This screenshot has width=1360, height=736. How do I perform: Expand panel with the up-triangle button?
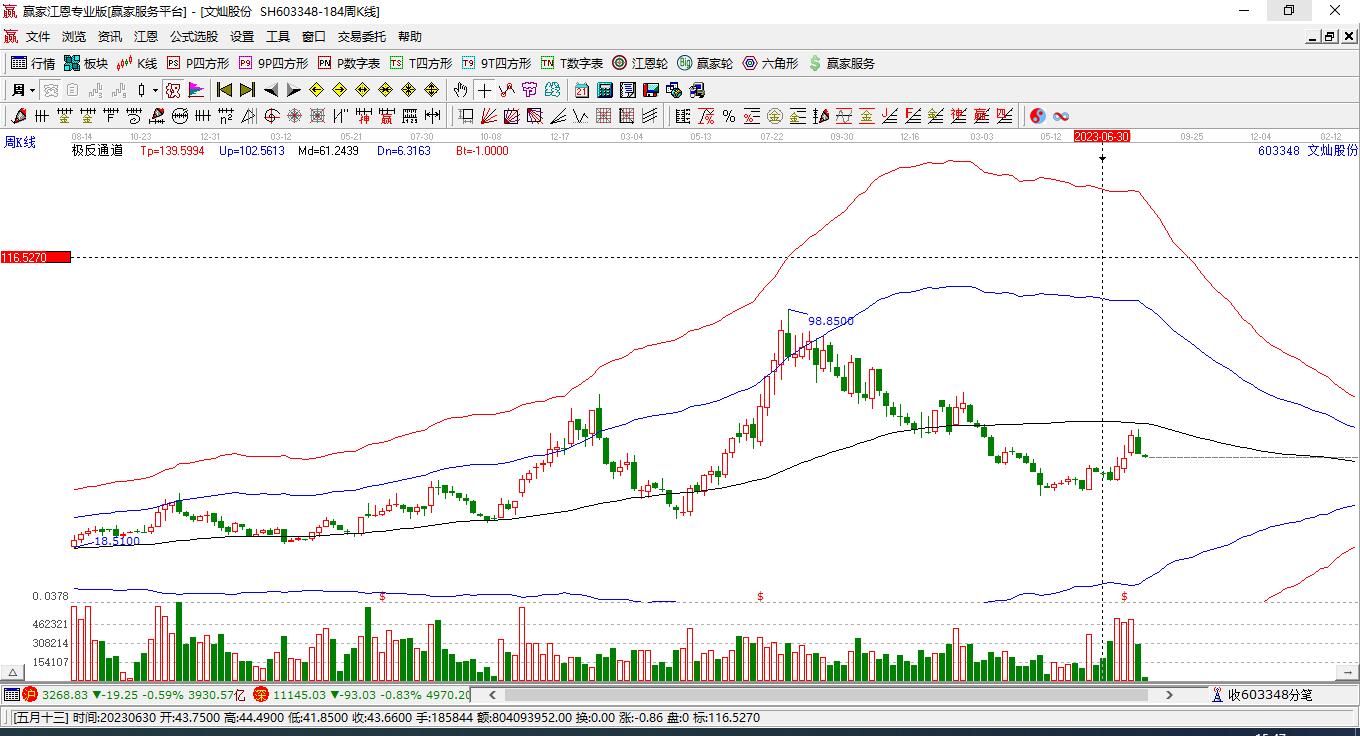coord(14,672)
